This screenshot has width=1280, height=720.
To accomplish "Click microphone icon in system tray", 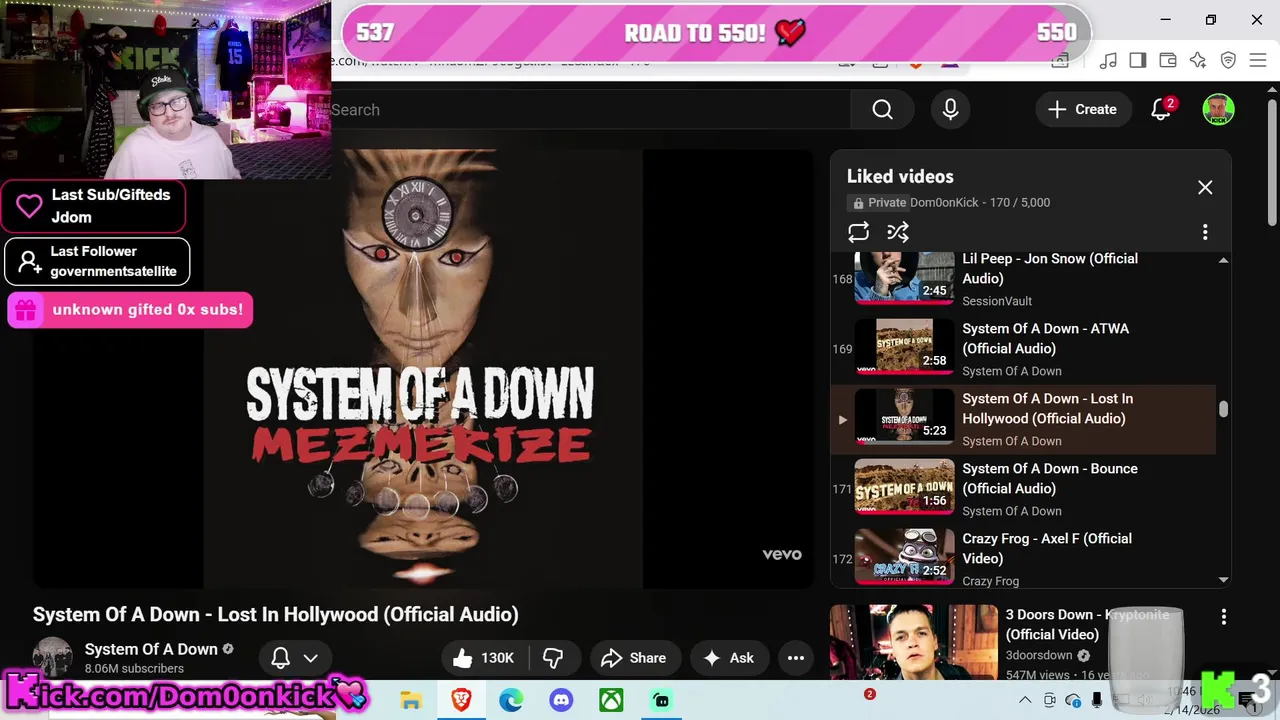I will click(1097, 700).
